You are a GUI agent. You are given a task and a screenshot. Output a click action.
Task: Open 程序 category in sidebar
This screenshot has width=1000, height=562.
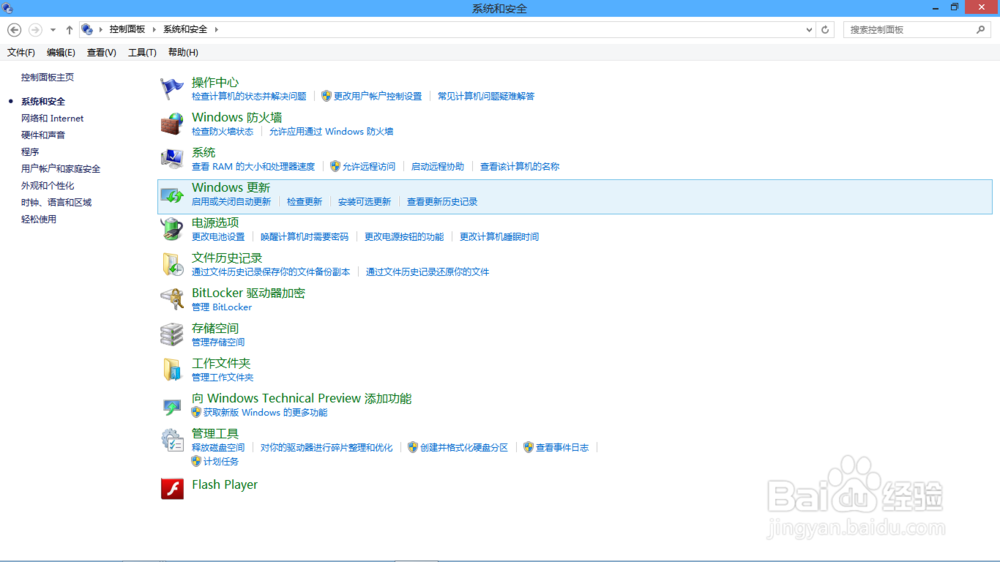(30, 152)
